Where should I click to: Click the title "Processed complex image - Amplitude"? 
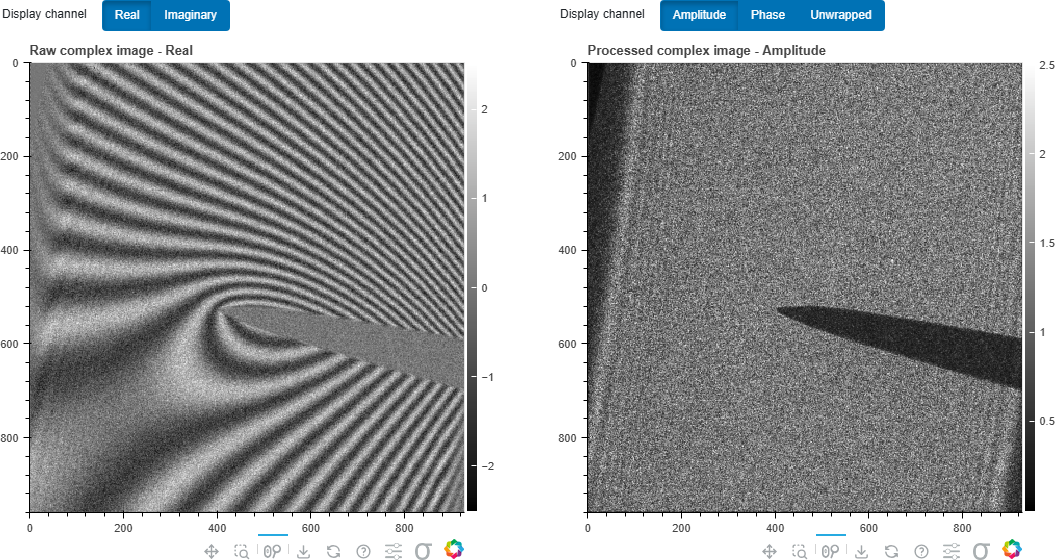tap(706, 50)
